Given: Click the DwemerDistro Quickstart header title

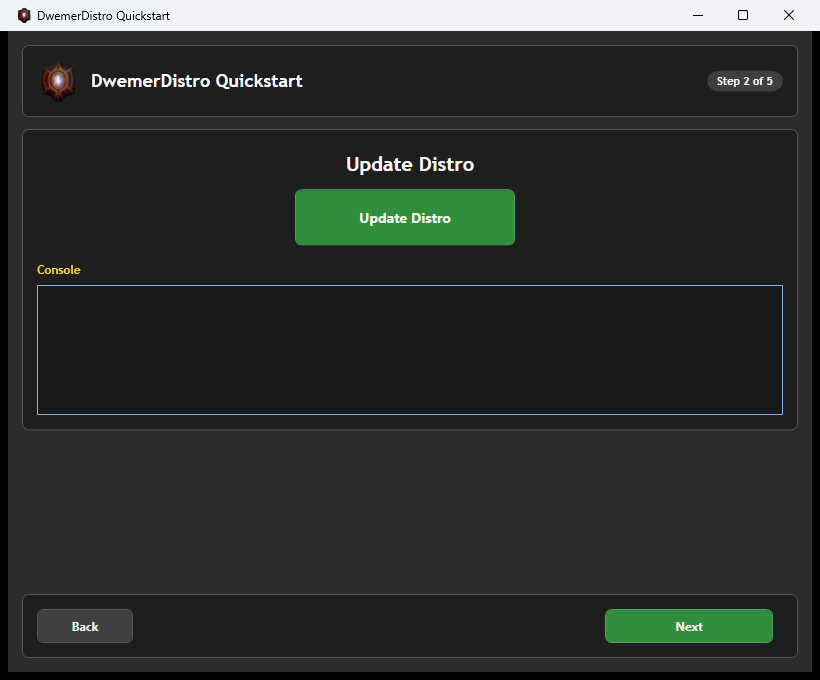Looking at the screenshot, I should click(x=197, y=81).
